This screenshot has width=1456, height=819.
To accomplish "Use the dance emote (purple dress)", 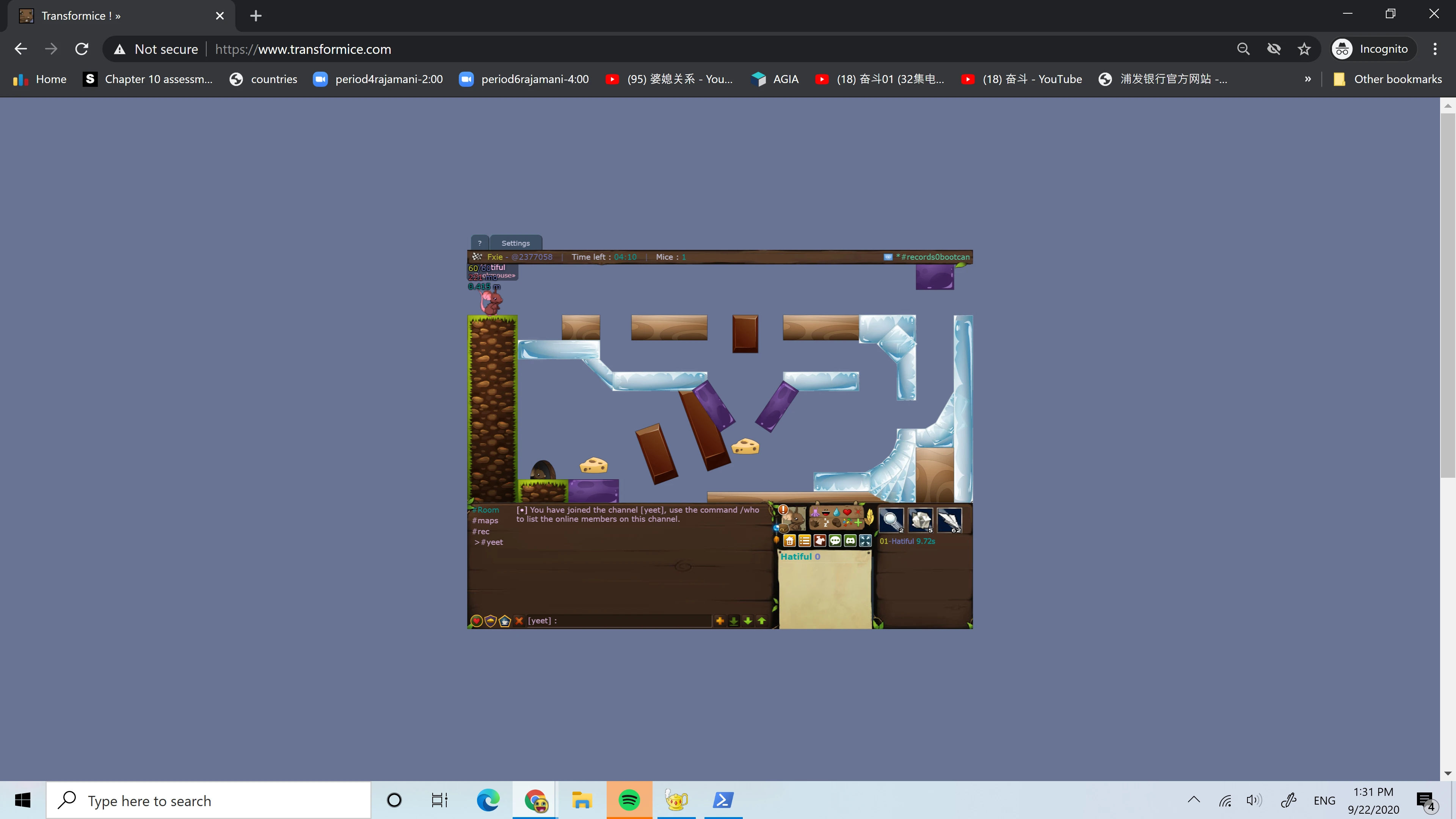I will (x=815, y=513).
